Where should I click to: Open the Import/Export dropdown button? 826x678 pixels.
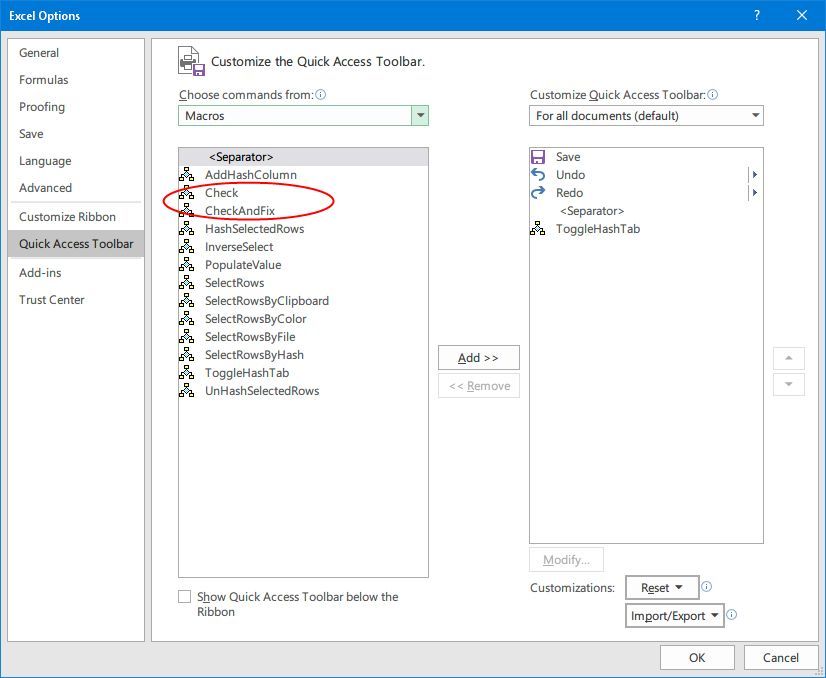click(x=675, y=615)
